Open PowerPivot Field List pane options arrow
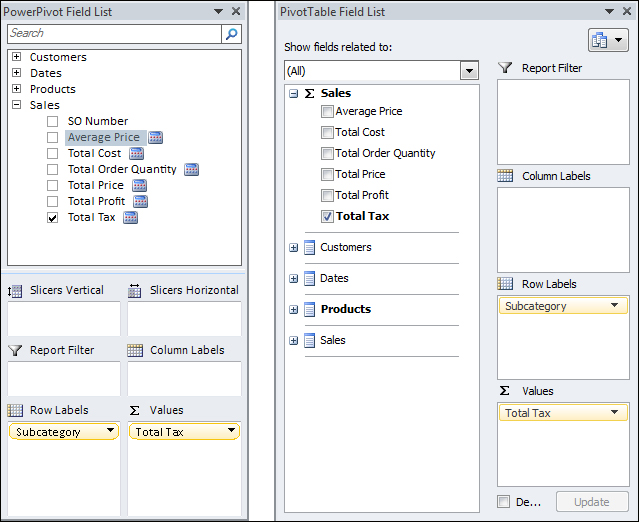 (218, 11)
